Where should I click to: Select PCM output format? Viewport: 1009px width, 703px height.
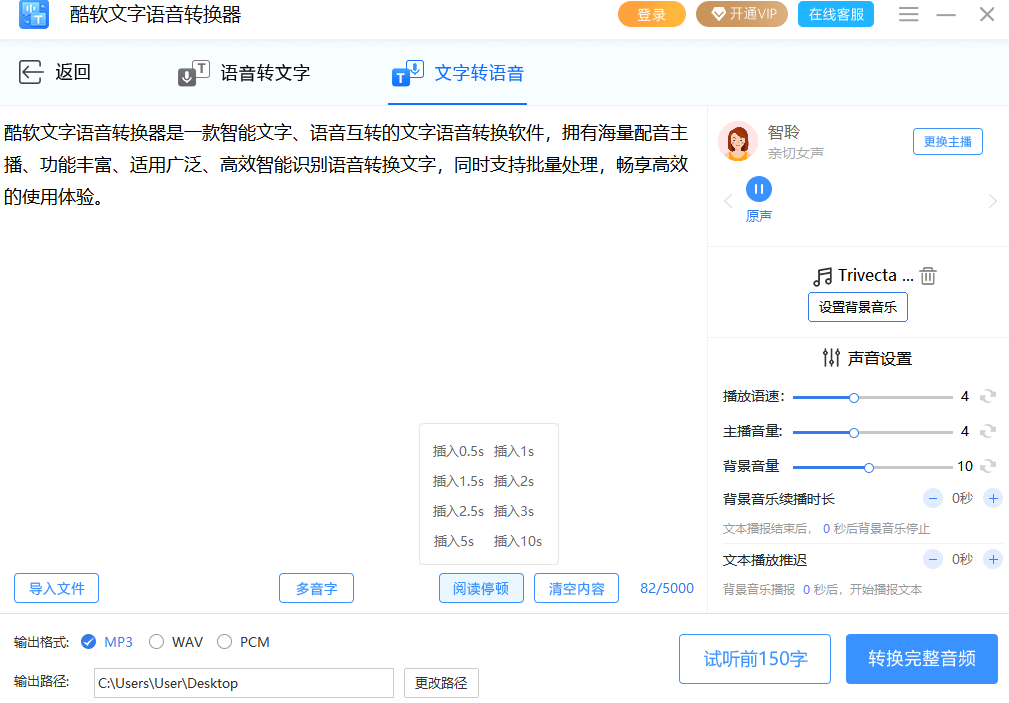224,641
